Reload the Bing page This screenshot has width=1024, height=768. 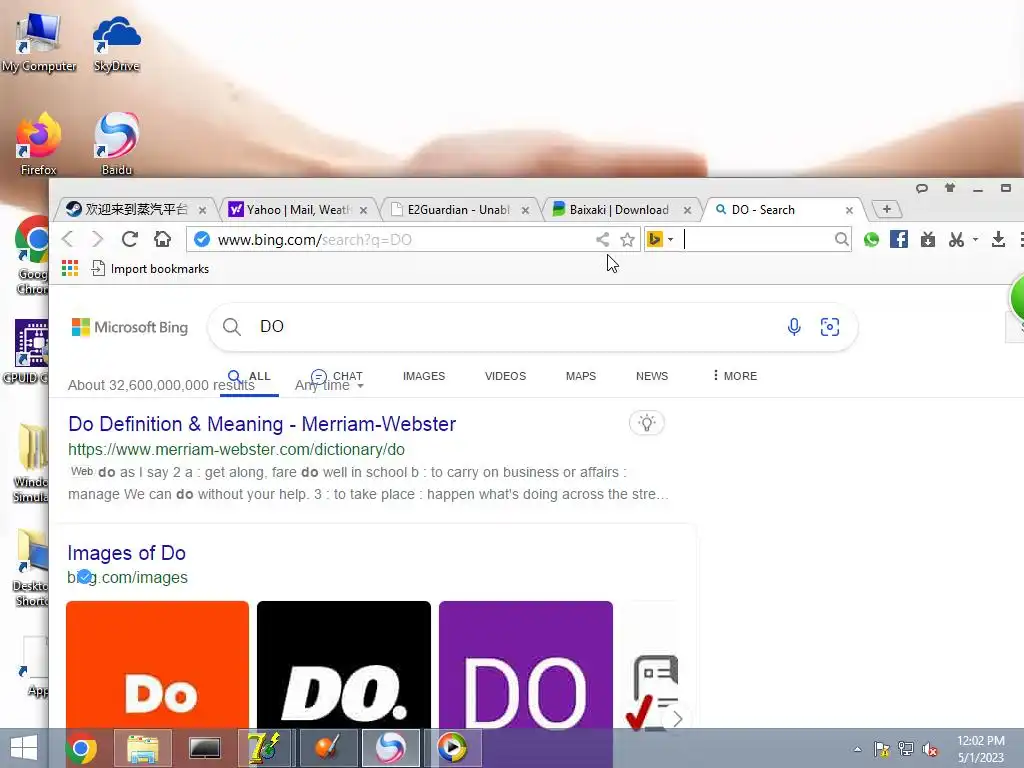pyautogui.click(x=129, y=239)
